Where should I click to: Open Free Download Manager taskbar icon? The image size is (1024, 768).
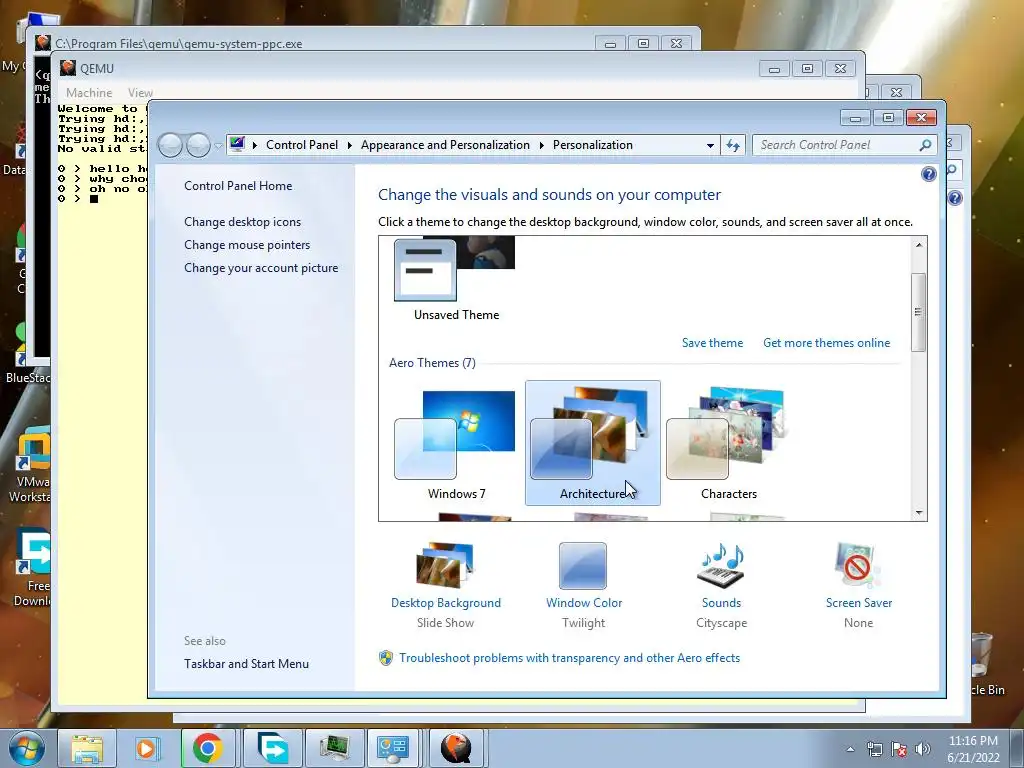(x=272, y=748)
